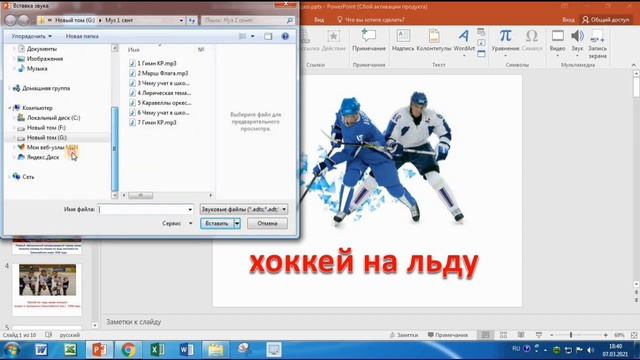
Task: Toggle Заметки notes in status bar
Action: 404,335
